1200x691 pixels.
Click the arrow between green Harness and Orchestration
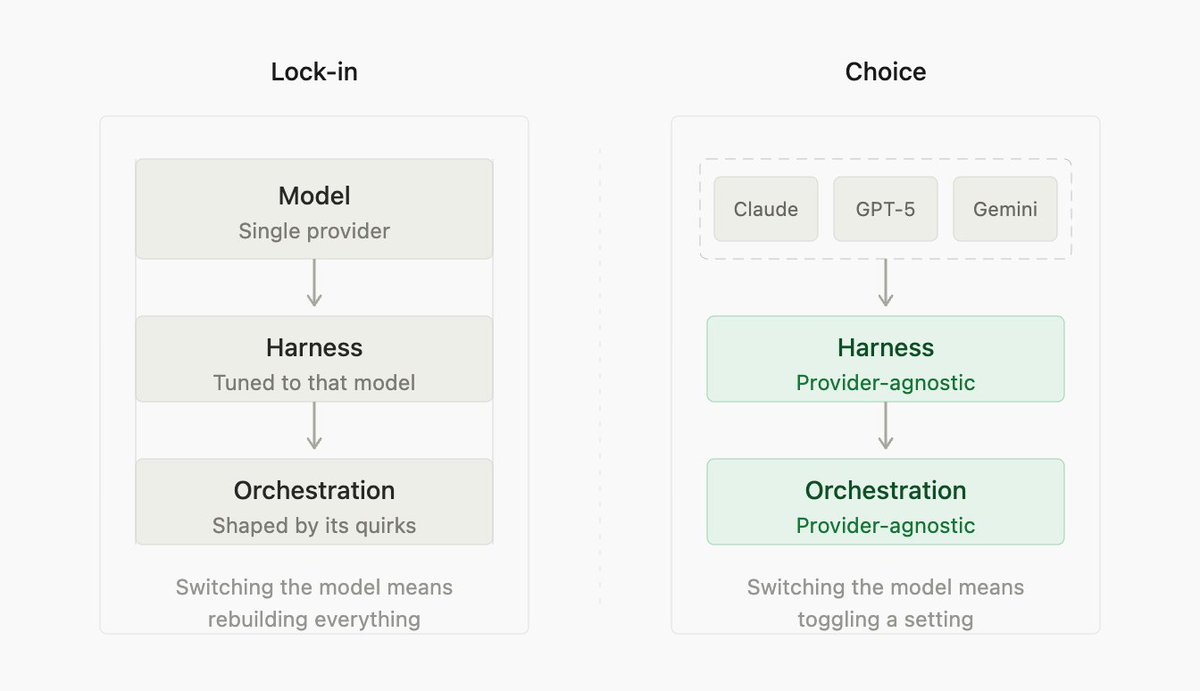(885, 427)
